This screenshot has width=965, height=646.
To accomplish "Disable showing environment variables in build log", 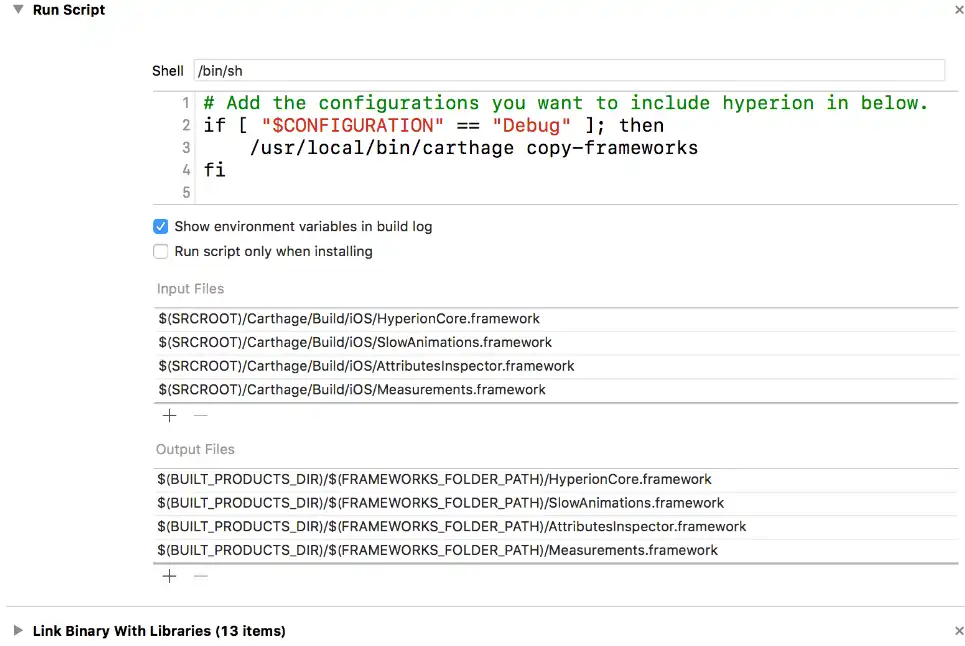I will pyautogui.click(x=160, y=226).
